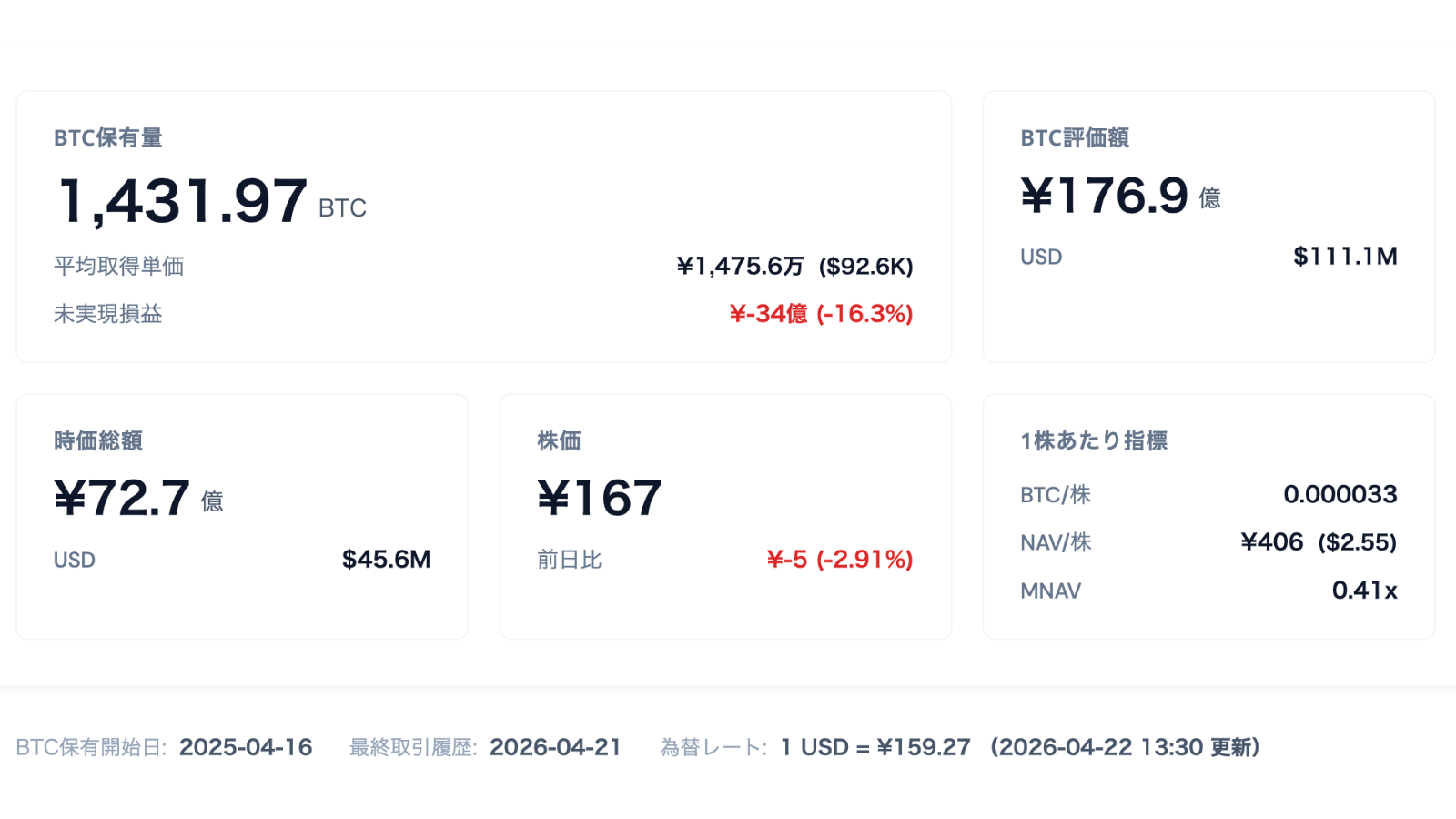Click the 1株あたり指標 panel header
Viewport: 1456px width, 819px height.
click(1095, 440)
